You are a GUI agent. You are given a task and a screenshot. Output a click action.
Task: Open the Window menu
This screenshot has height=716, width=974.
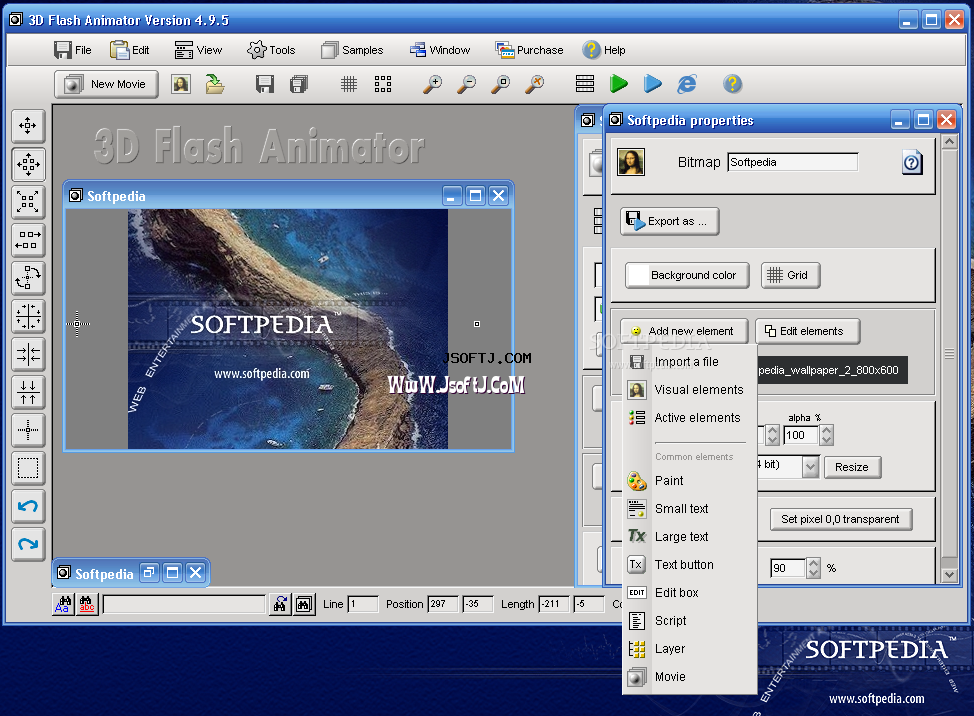click(440, 50)
